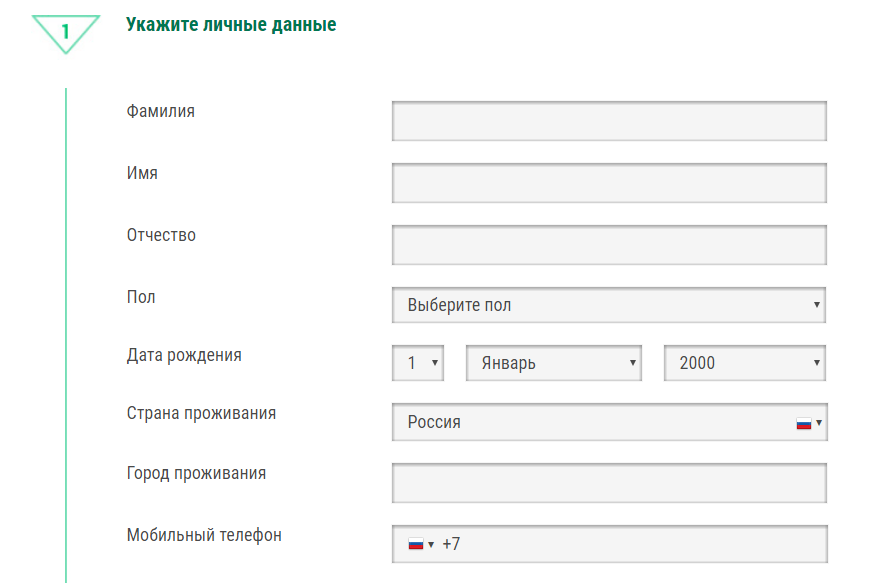Click the Дата рождения label

coord(184,355)
